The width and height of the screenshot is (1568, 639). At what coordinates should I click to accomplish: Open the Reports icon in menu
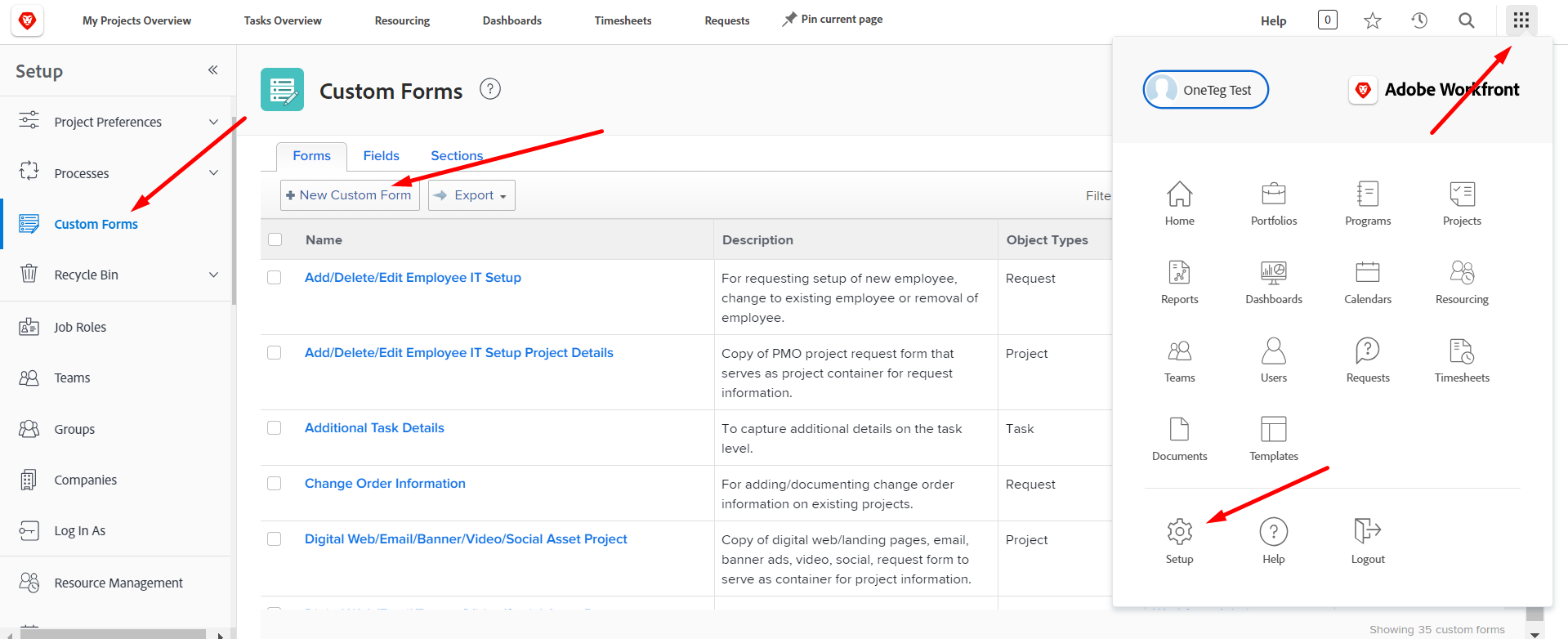point(1179,273)
